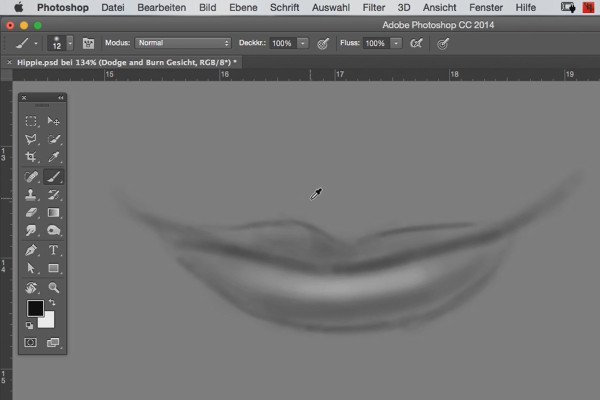Select the Sponge tool
Image resolution: width=600 pixels, height=400 pixels.
point(53,230)
